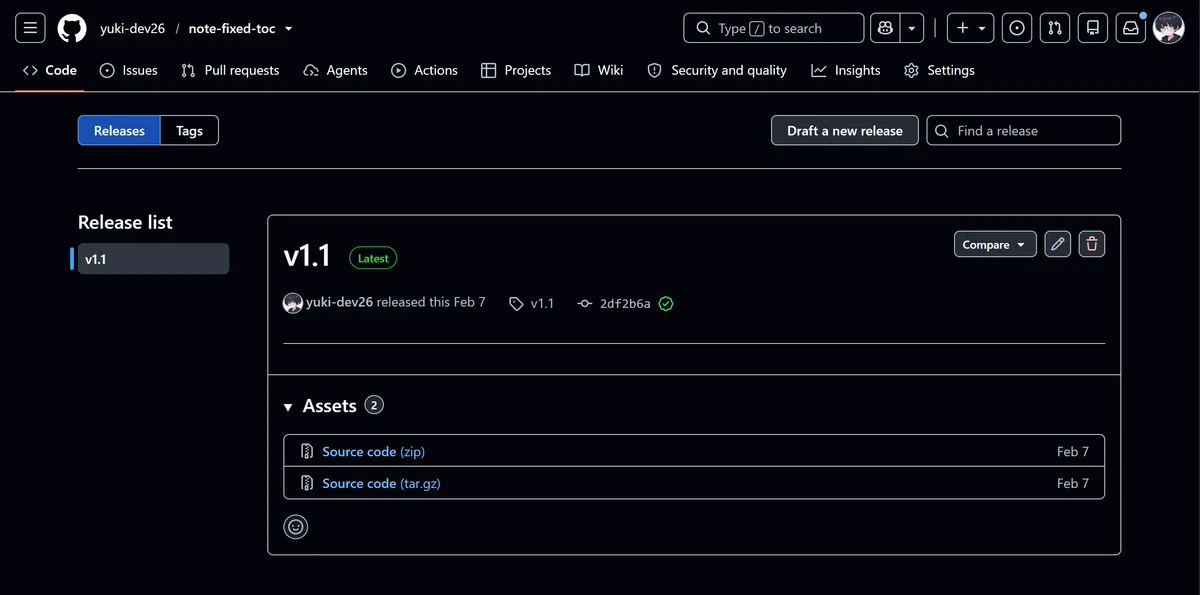Switch to the Wiki tab
Screen dimensions: 1200x595
pyautogui.click(x=599, y=70)
